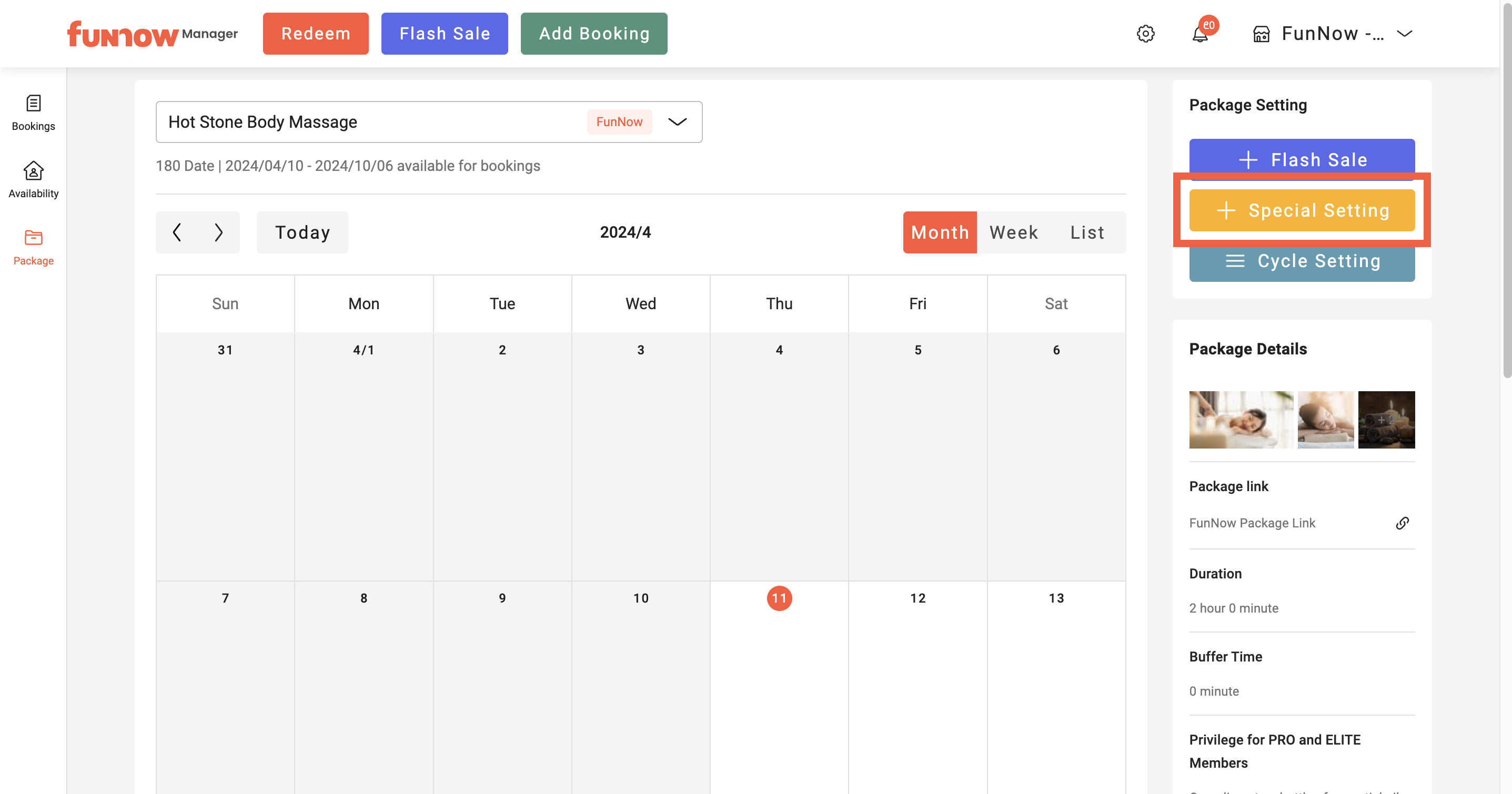The image size is (1512, 794).
Task: Copy FunNow Package Link via chain icon
Action: (x=1402, y=522)
